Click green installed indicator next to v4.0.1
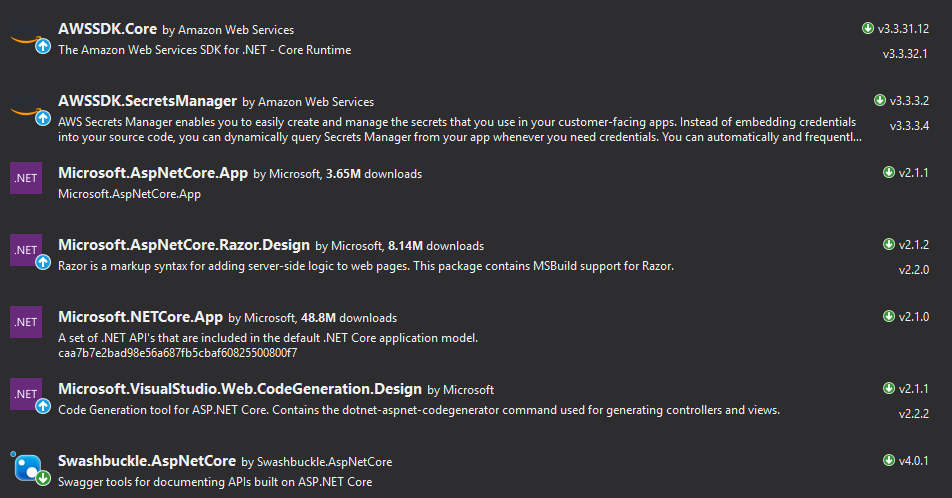This screenshot has height=498, width=952. [889, 460]
